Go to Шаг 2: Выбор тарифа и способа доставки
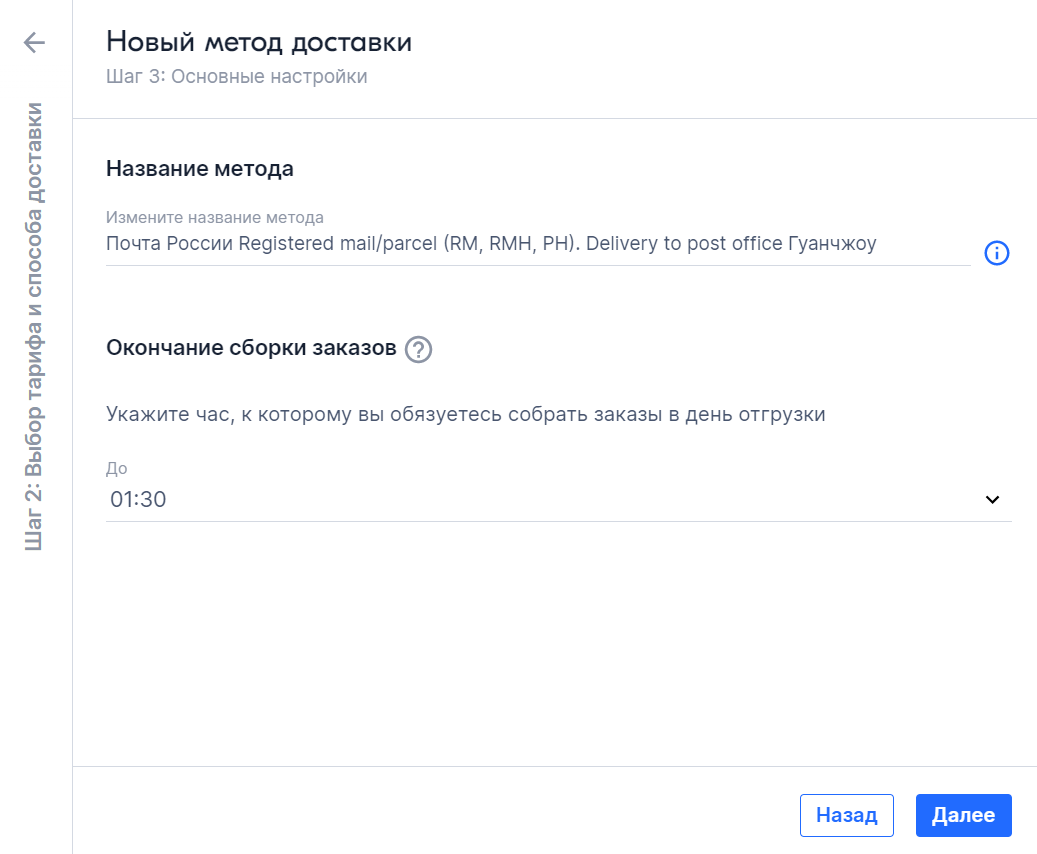Image resolution: width=1037 pixels, height=854 pixels. click(34, 326)
